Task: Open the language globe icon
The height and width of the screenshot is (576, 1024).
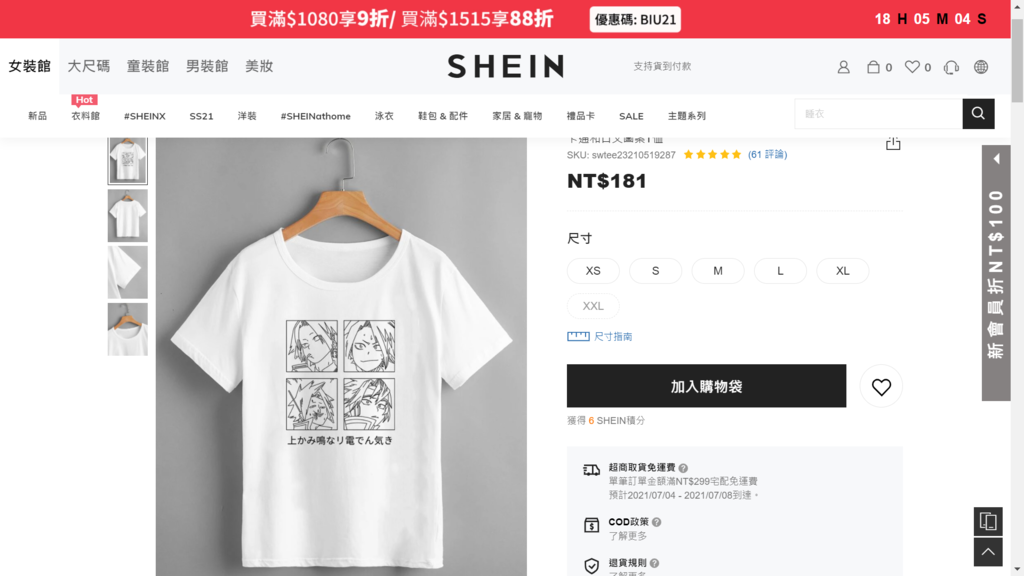Action: point(981,67)
